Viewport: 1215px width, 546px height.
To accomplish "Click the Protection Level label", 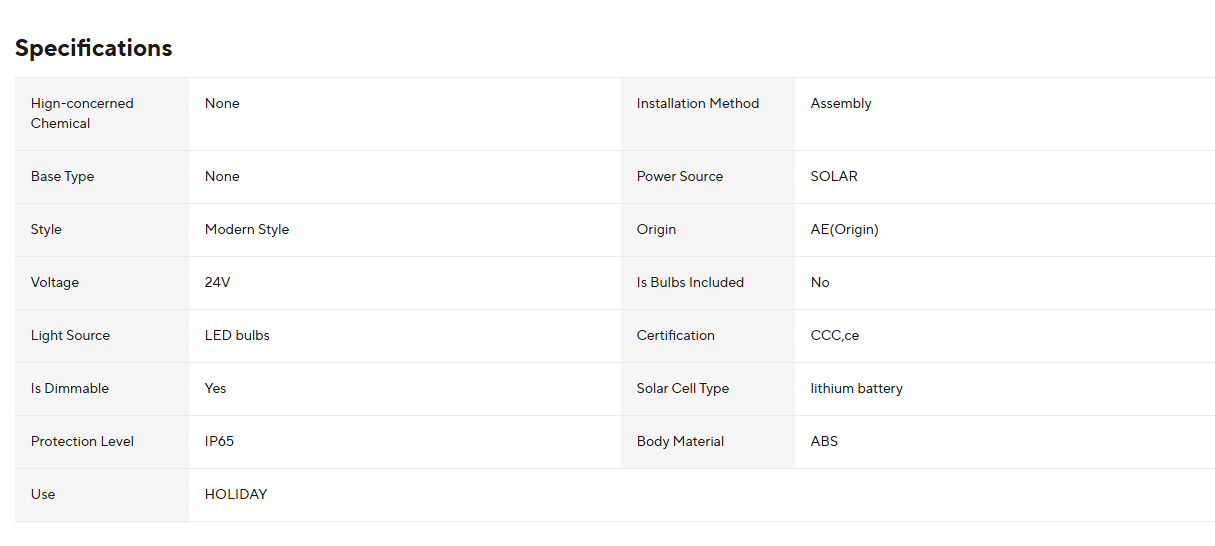I will (x=82, y=442).
